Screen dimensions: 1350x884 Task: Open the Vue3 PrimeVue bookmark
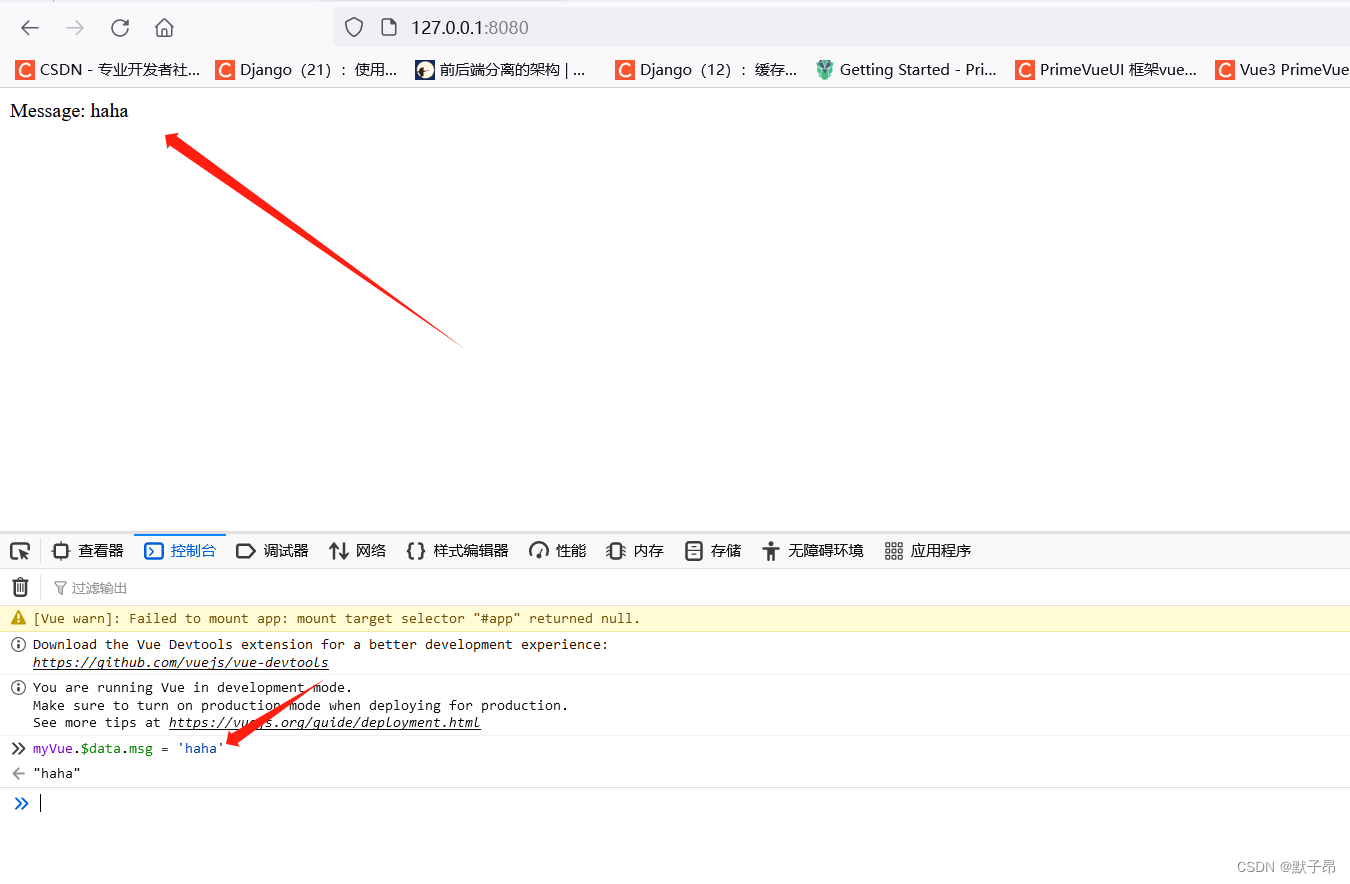click(1283, 70)
